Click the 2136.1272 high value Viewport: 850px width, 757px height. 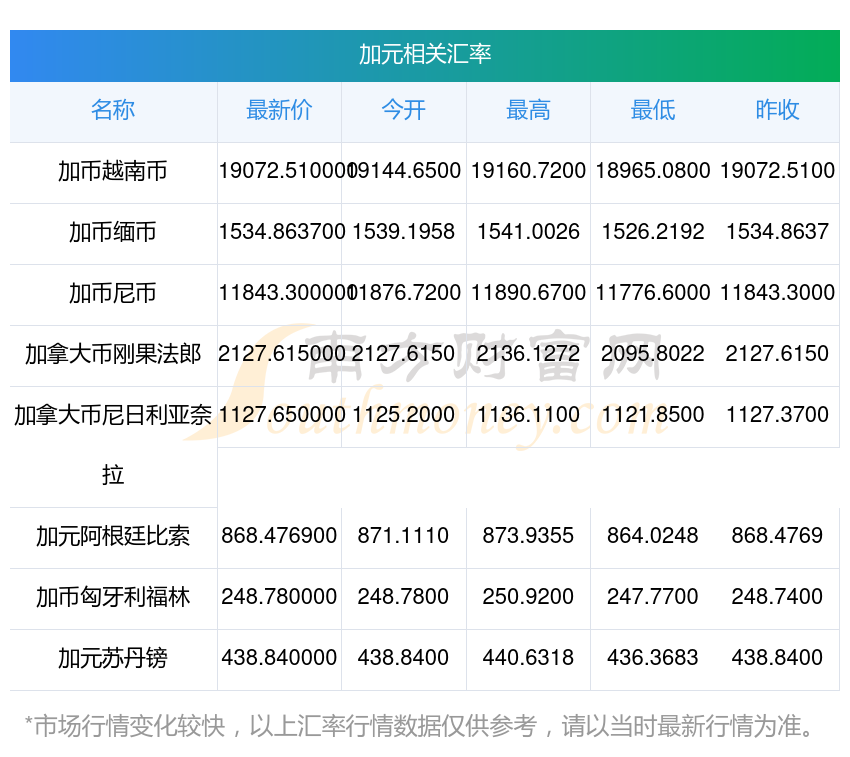529,354
